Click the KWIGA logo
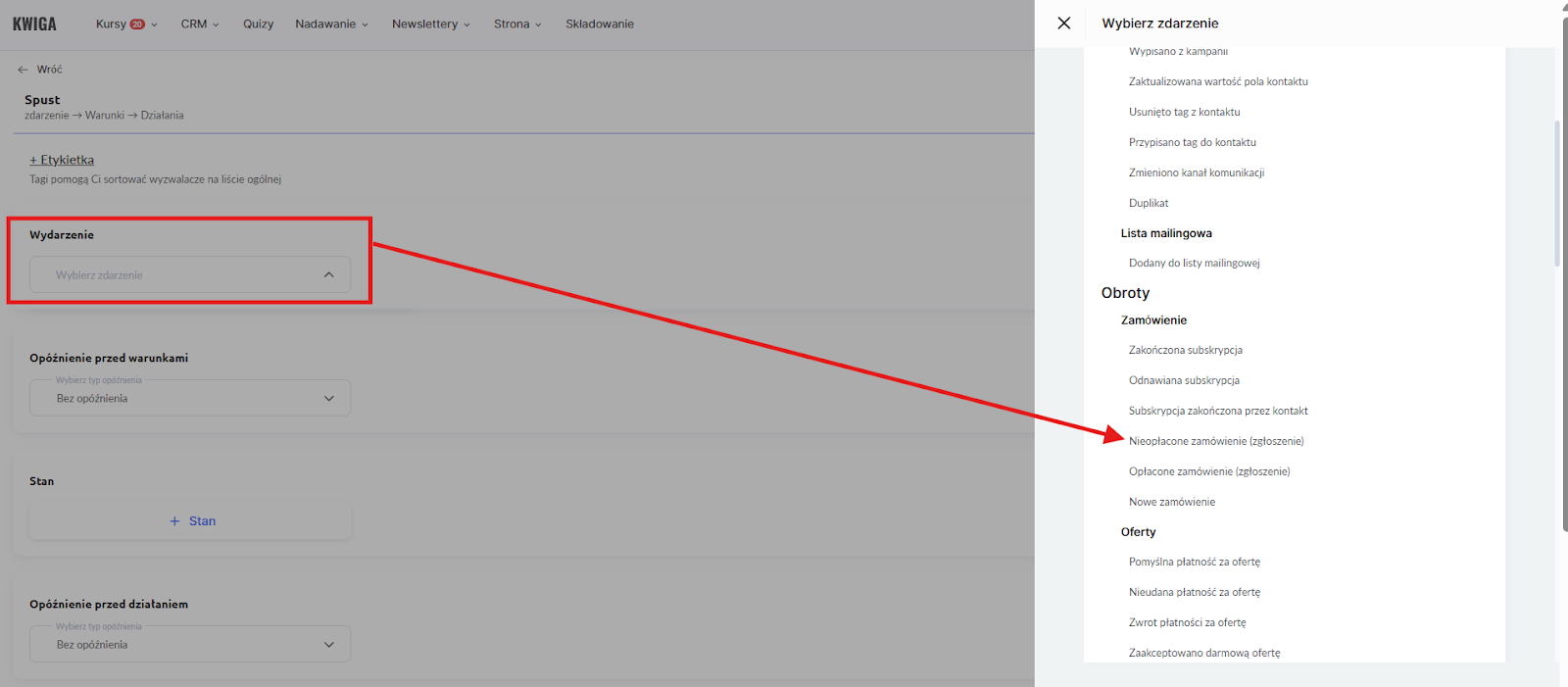Screen dimensions: 1568x687 [34, 24]
